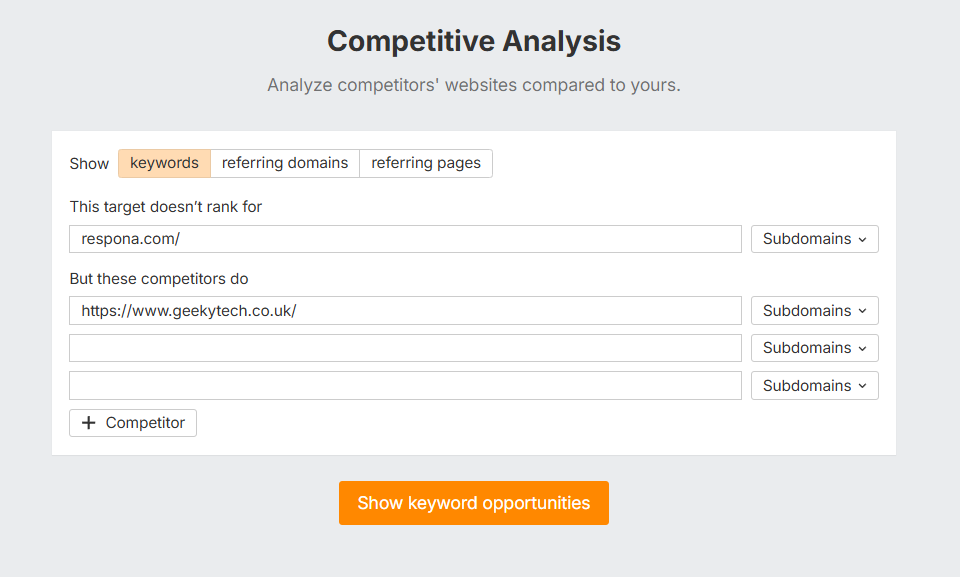The width and height of the screenshot is (960, 577).
Task: Open the Subdomains dropdown beside geekytech.co.uk
Action: coord(814,310)
